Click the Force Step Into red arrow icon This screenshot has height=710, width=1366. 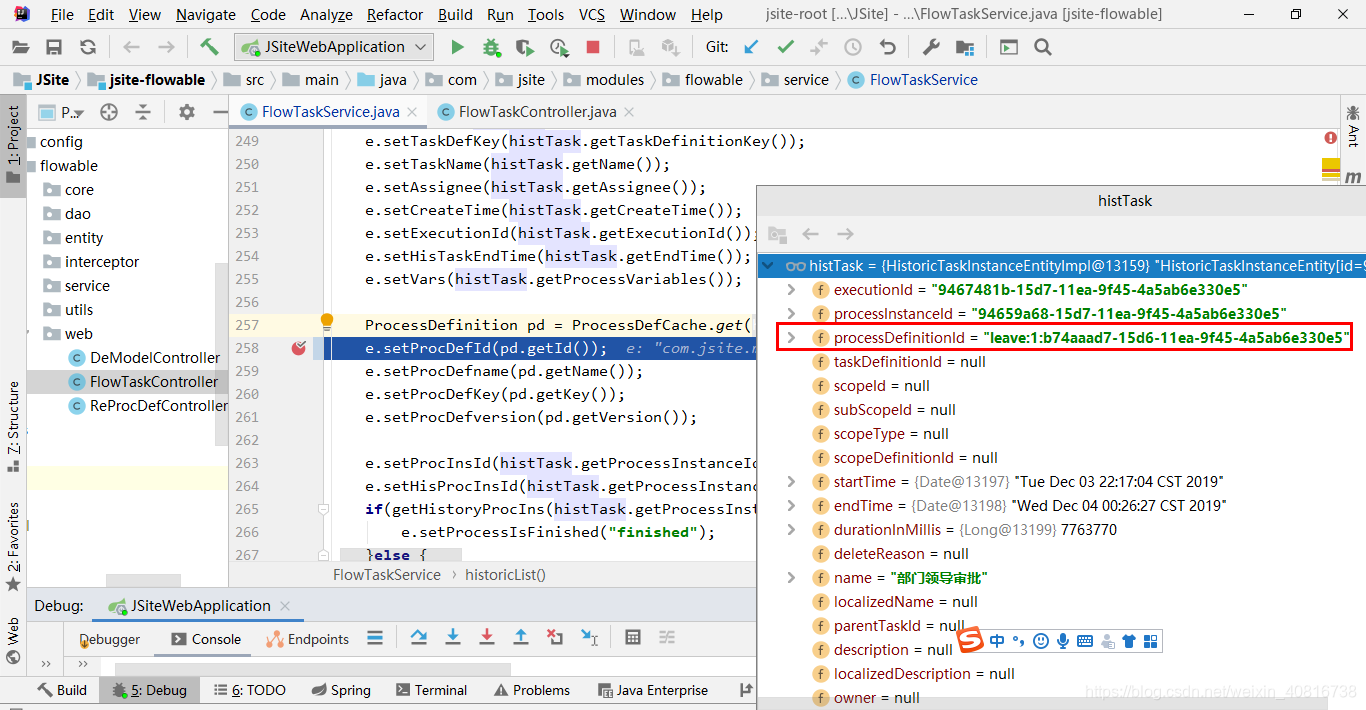coord(487,637)
